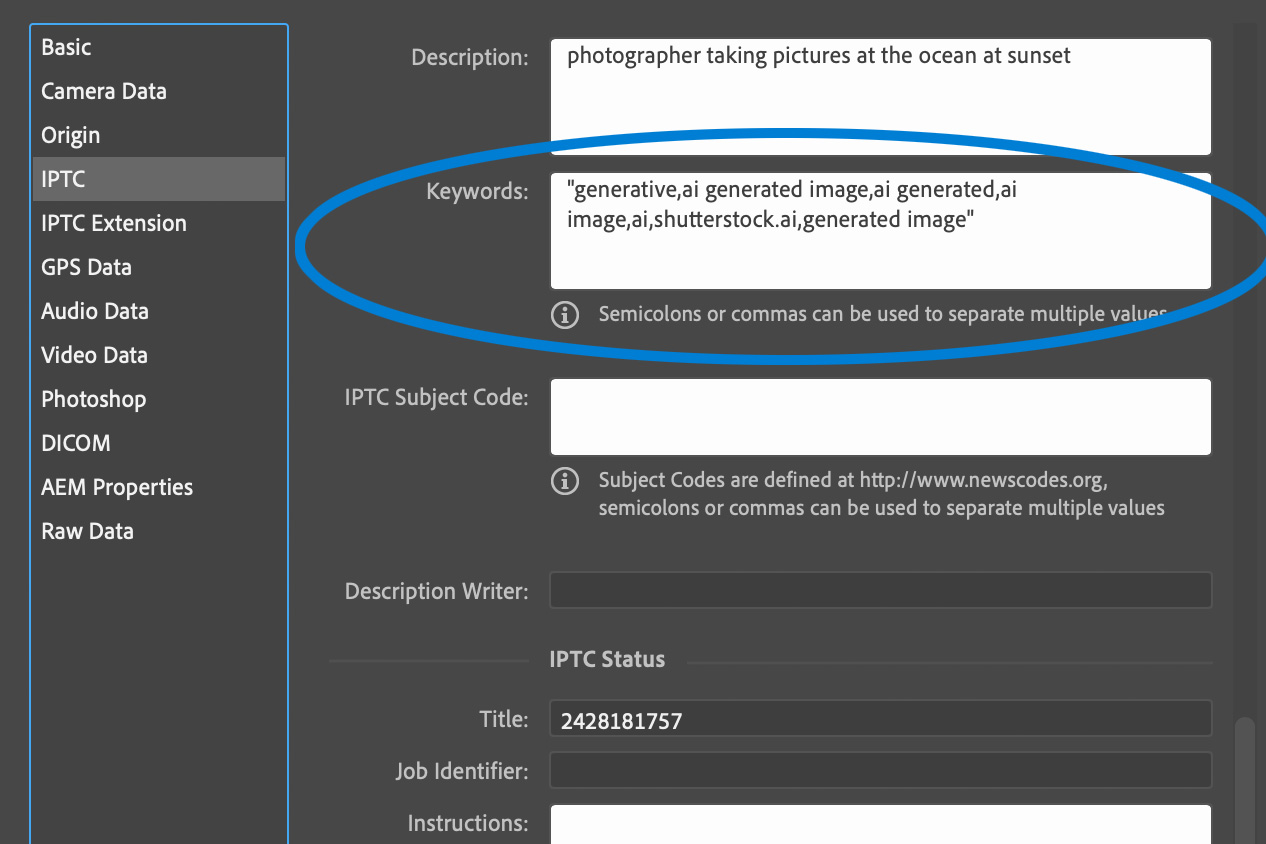This screenshot has height=844, width=1266.
Task: Select the IPTC category in the sidebar
Action: (x=64, y=179)
